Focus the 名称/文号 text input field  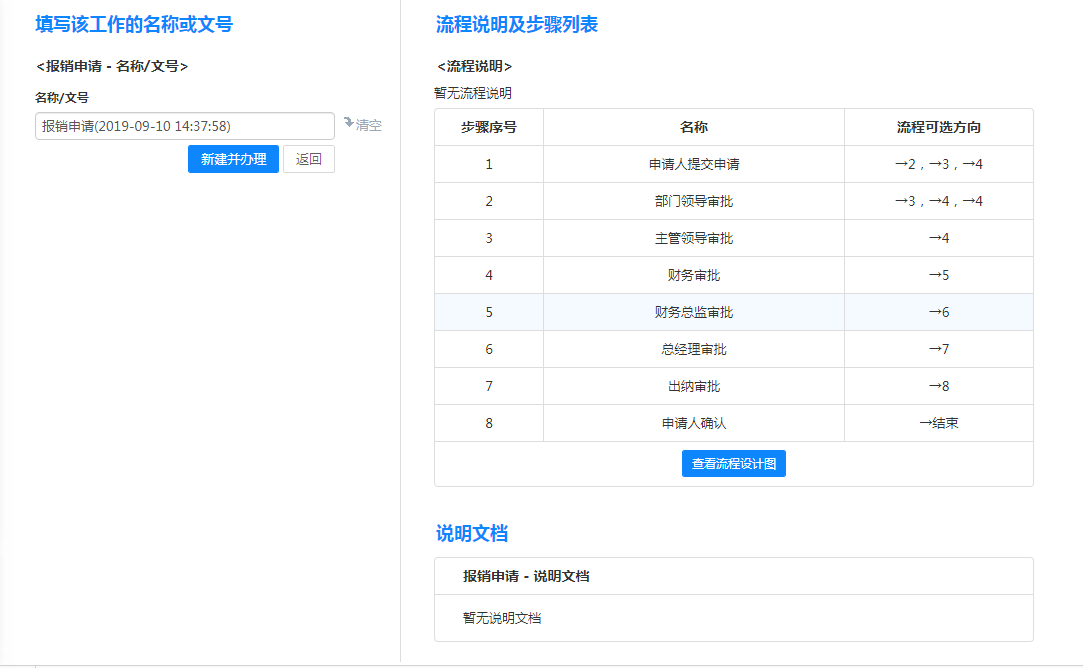(185, 126)
